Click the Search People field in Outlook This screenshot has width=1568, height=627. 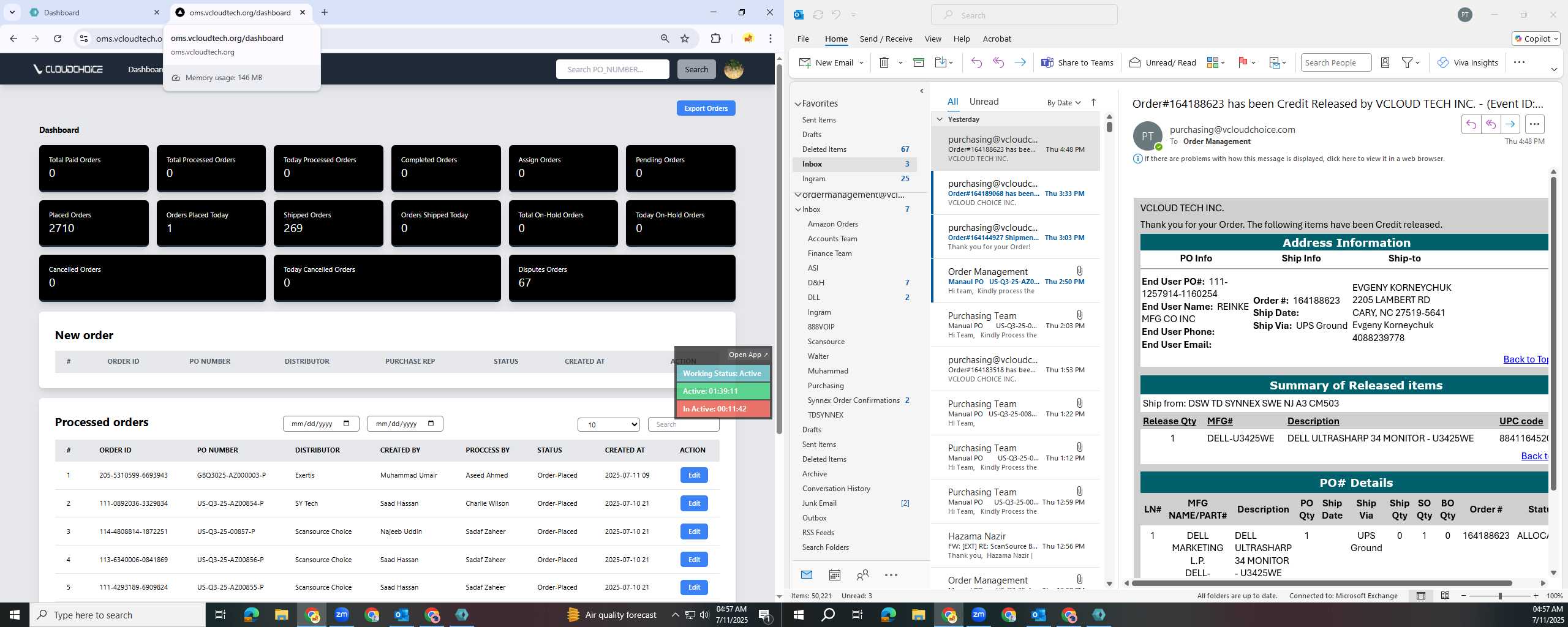[1336, 62]
